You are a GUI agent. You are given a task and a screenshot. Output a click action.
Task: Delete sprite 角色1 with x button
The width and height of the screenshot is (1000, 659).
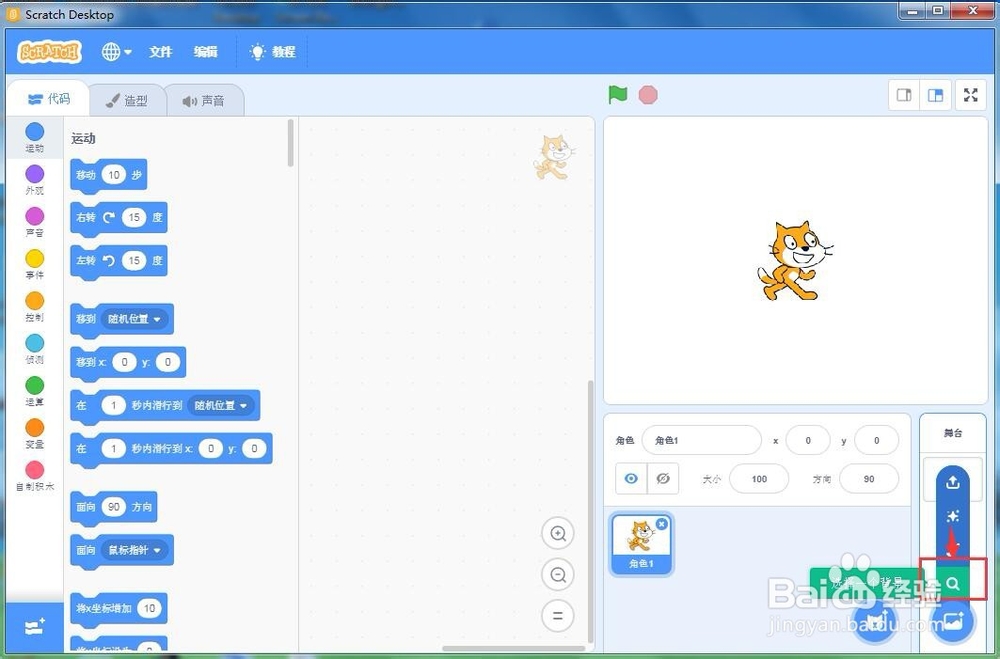662,524
